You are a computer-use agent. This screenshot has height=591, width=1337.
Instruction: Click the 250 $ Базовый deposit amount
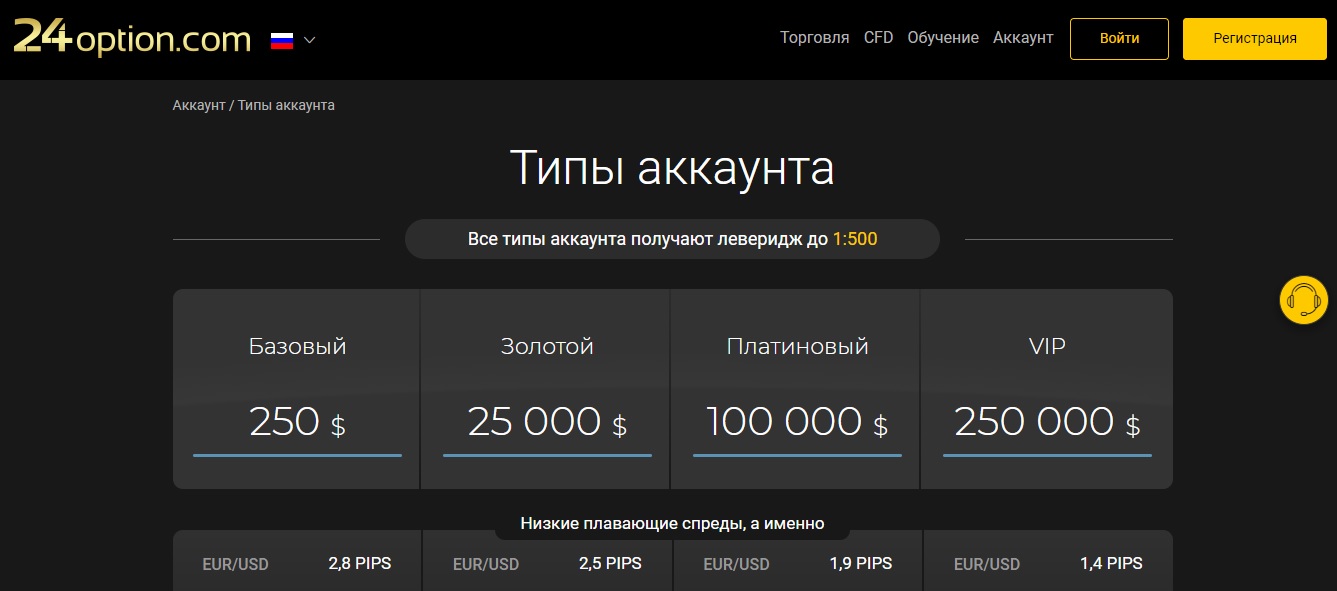coord(297,423)
